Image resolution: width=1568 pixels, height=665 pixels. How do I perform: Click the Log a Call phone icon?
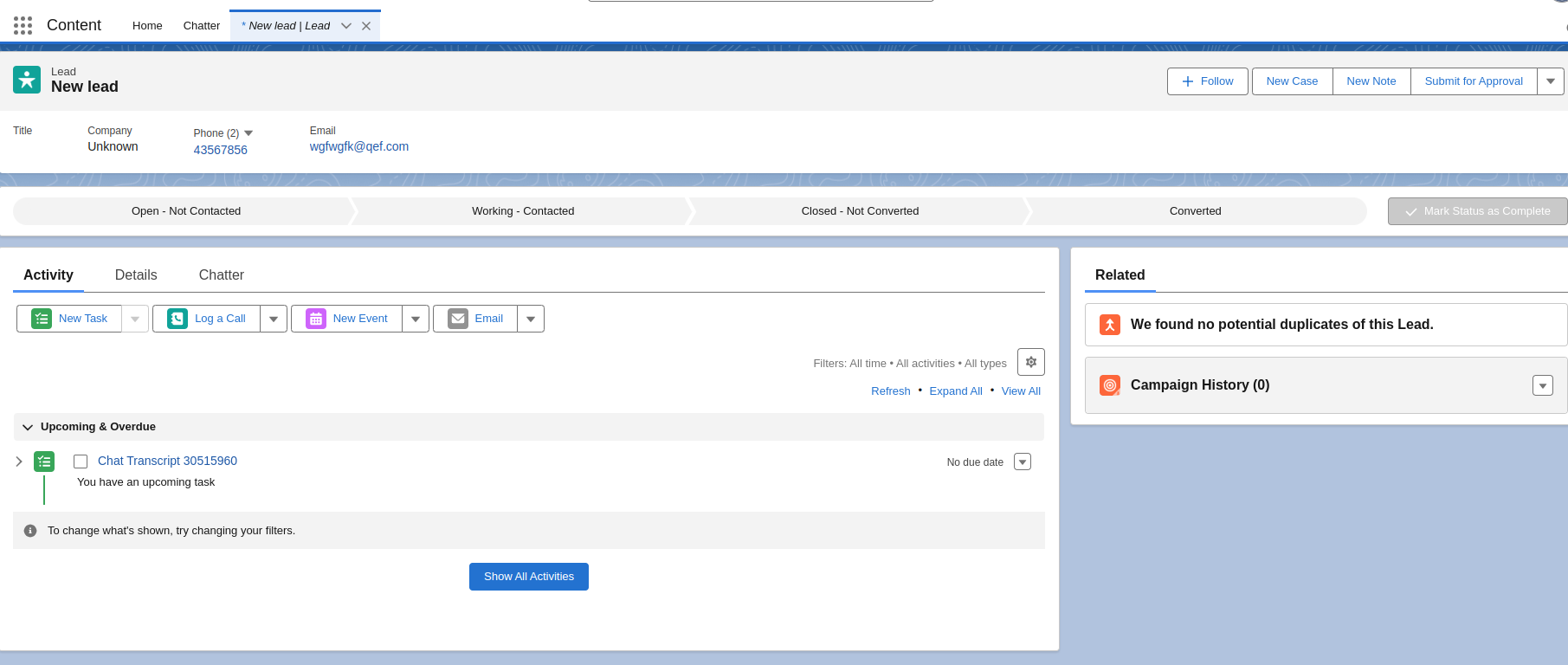(x=177, y=319)
